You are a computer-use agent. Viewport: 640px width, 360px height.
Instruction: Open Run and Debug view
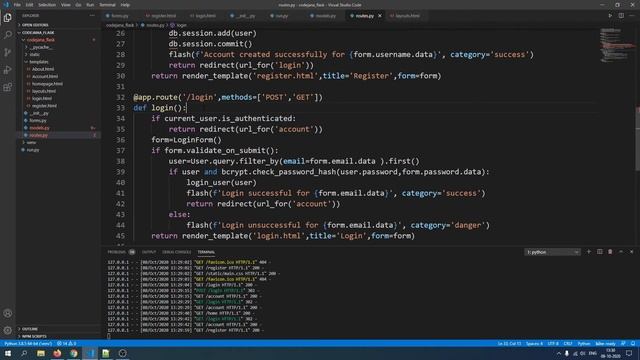7,70
